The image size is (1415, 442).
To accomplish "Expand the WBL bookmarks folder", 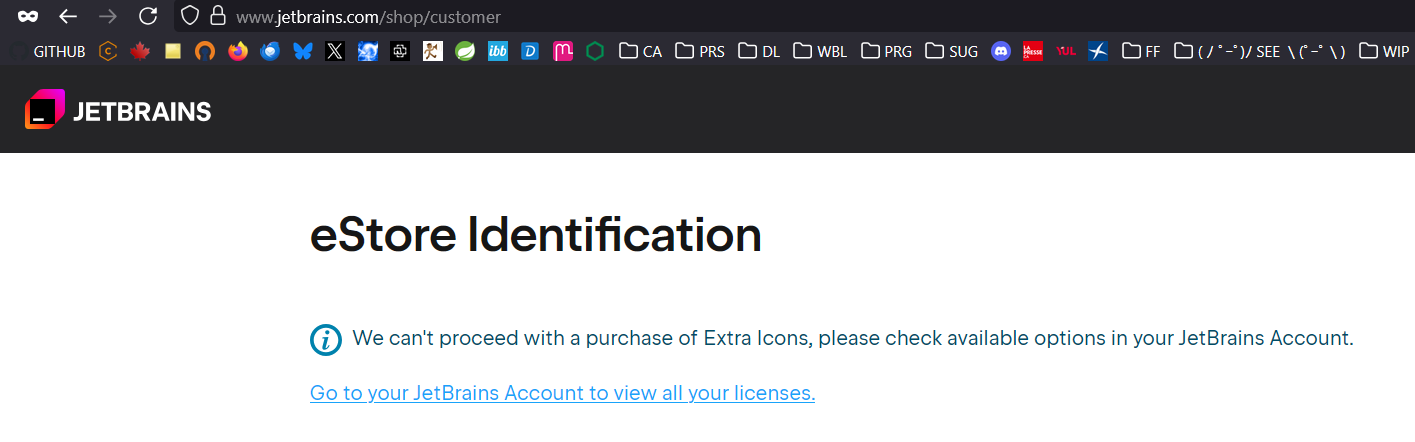I will [819, 51].
